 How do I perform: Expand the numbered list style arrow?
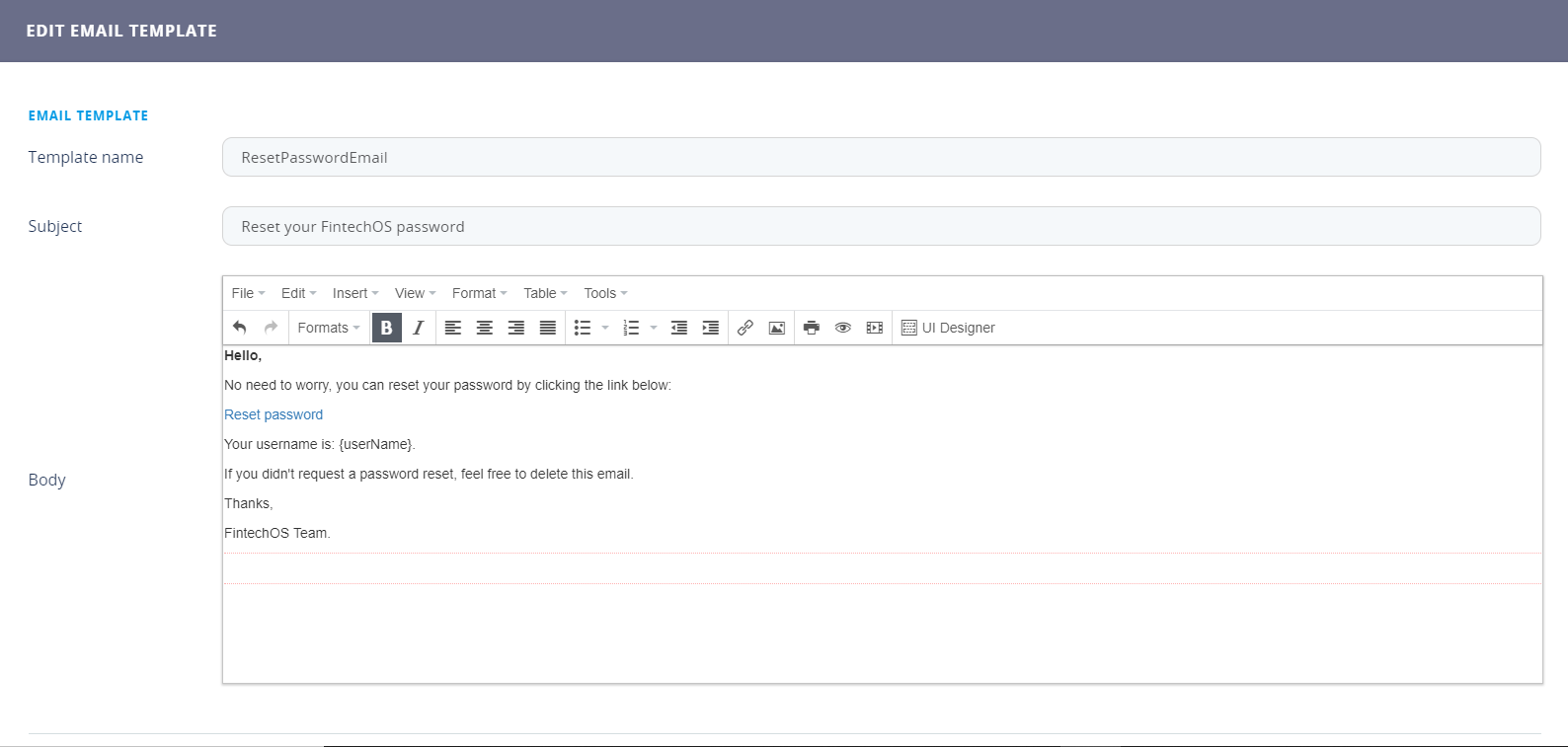[x=654, y=328]
